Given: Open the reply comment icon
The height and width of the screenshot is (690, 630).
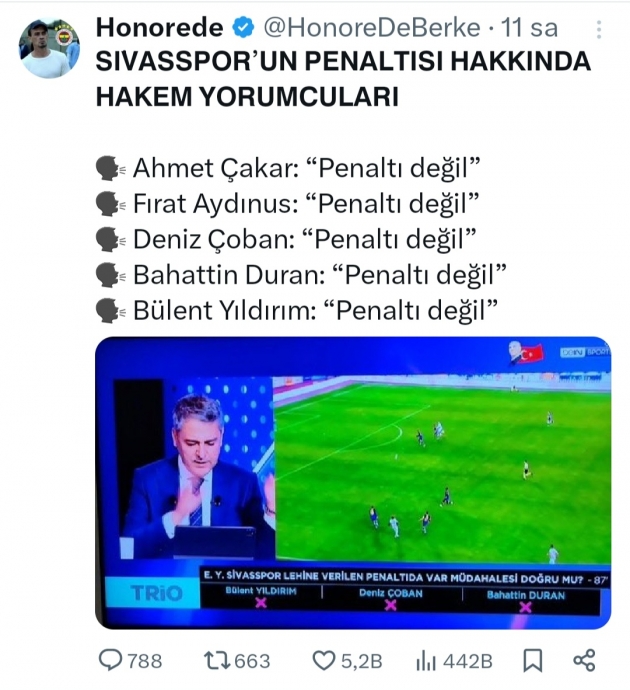Looking at the screenshot, I should (110, 661).
